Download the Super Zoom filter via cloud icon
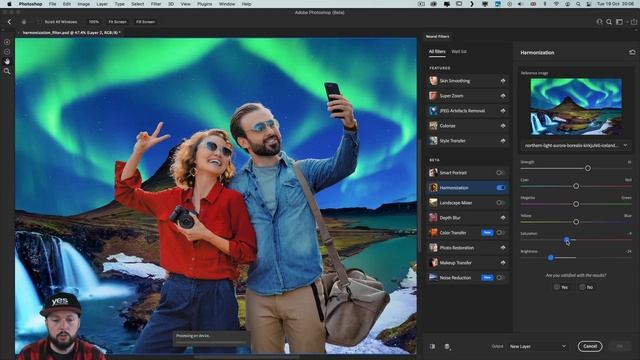Image resolution: width=640 pixels, height=360 pixels. click(x=503, y=96)
